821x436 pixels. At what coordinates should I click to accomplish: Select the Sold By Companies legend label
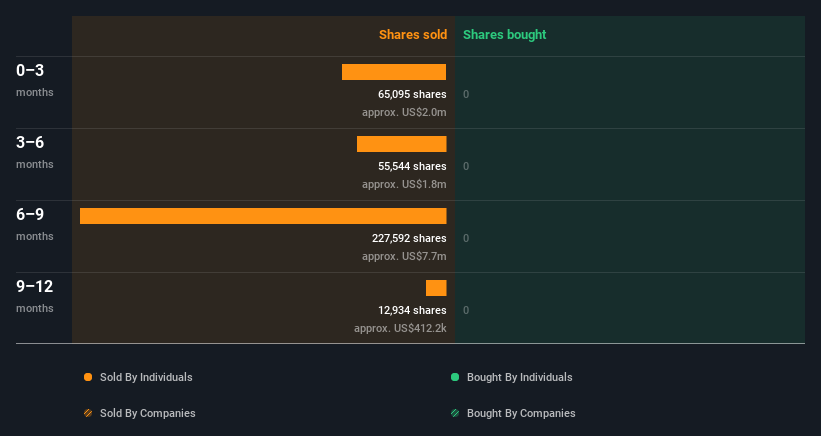tap(148, 413)
